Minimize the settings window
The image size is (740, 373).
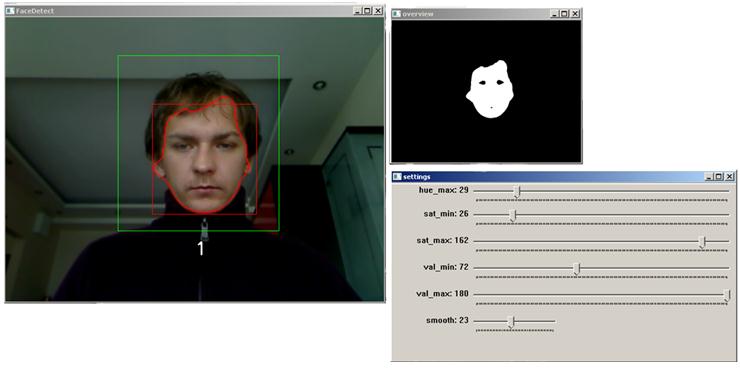pyautogui.click(x=709, y=177)
